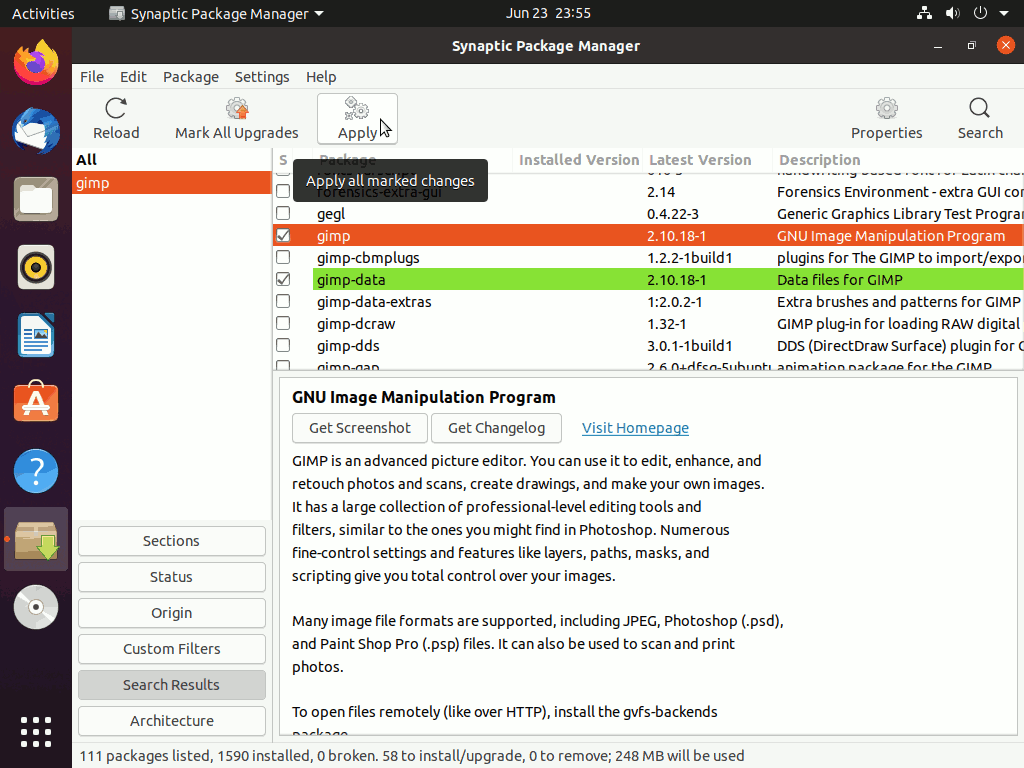Follow the Visit Homepage link

tap(635, 428)
